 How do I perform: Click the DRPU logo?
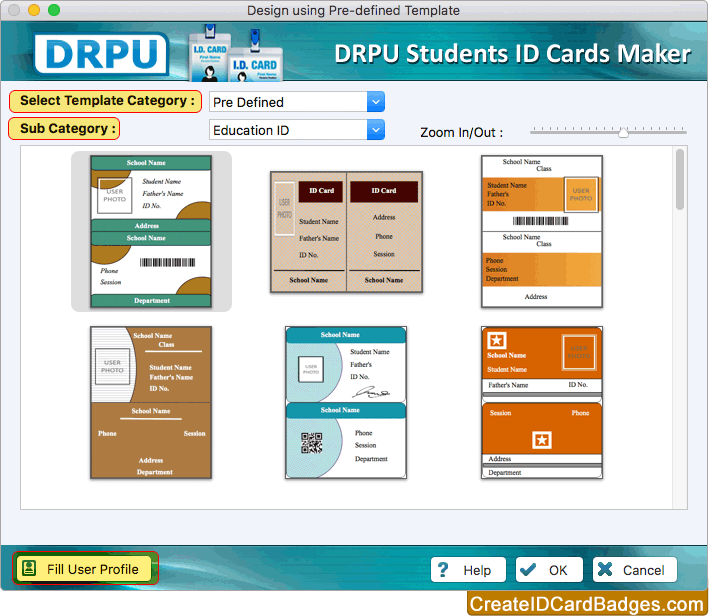point(101,54)
